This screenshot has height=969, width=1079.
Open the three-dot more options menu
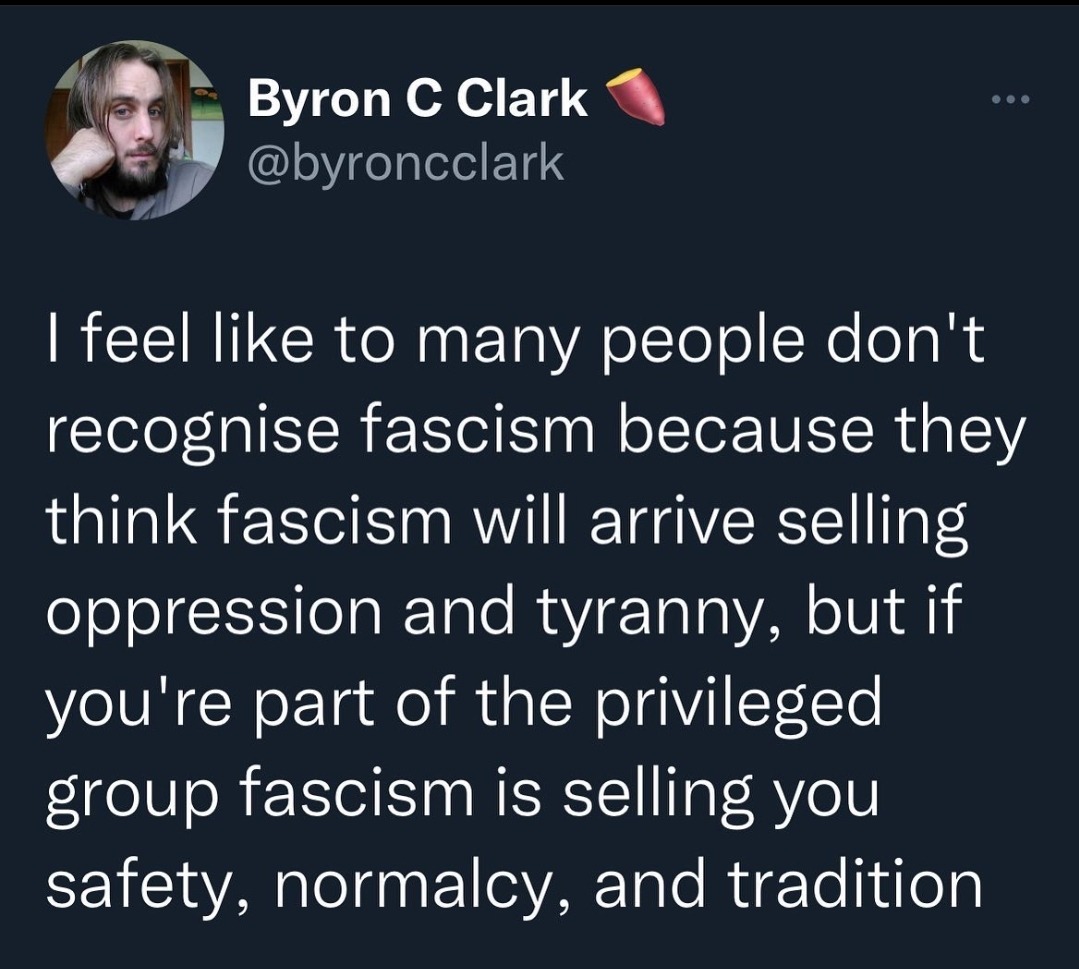(1008, 100)
